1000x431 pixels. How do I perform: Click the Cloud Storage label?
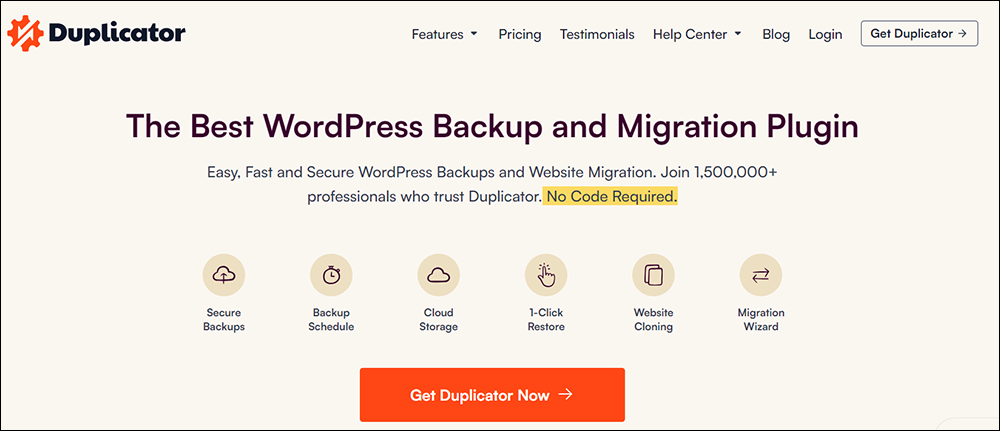tap(439, 320)
